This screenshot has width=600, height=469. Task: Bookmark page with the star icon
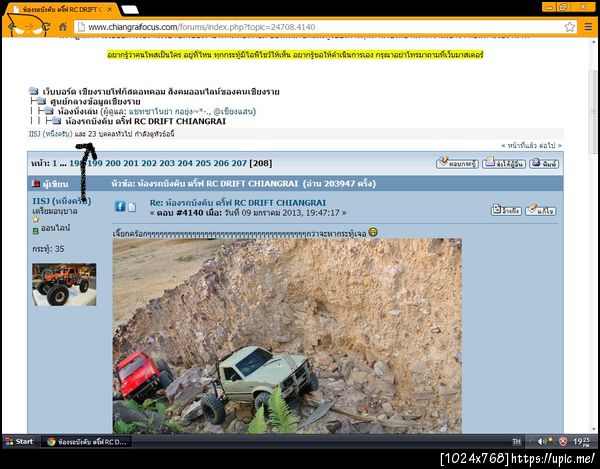click(x=569, y=27)
